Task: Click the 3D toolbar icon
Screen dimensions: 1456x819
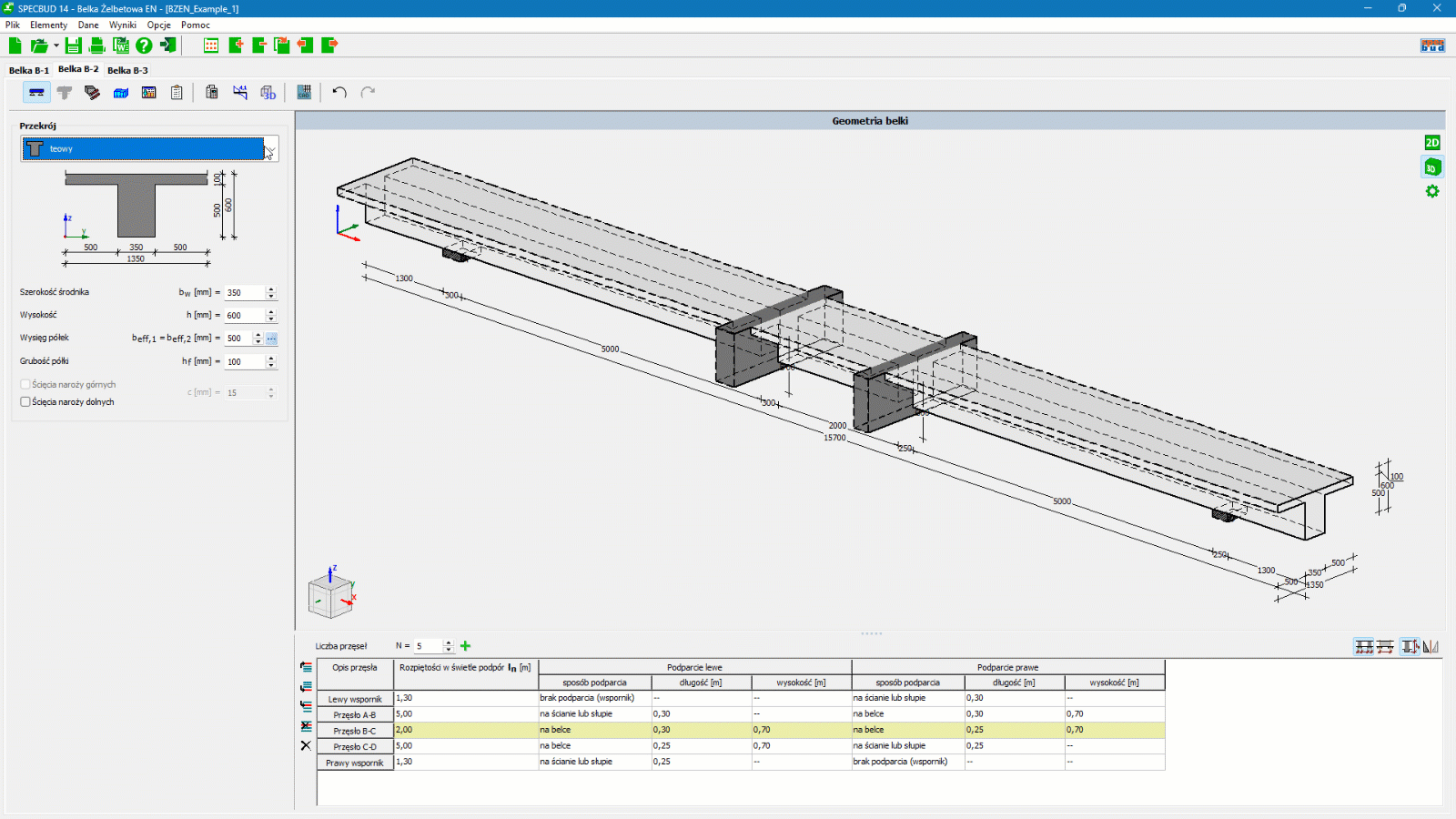Action: pos(268,92)
